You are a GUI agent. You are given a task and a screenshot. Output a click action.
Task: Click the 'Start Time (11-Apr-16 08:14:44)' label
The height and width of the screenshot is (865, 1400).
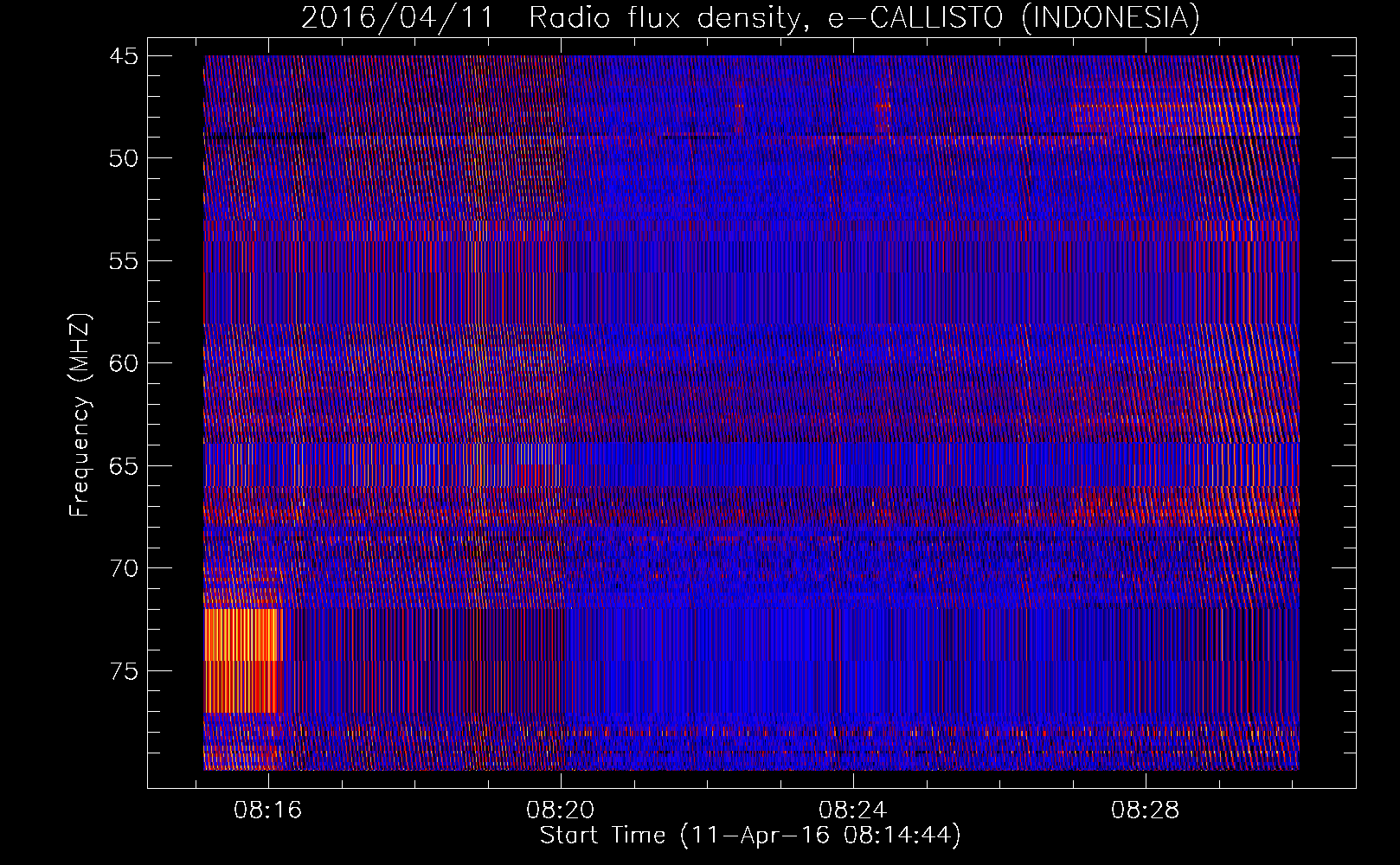[750, 836]
